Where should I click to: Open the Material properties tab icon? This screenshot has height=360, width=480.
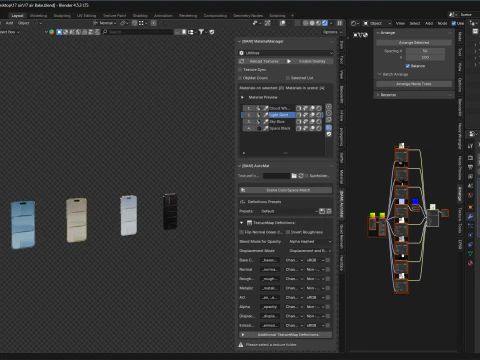click(470, 263)
